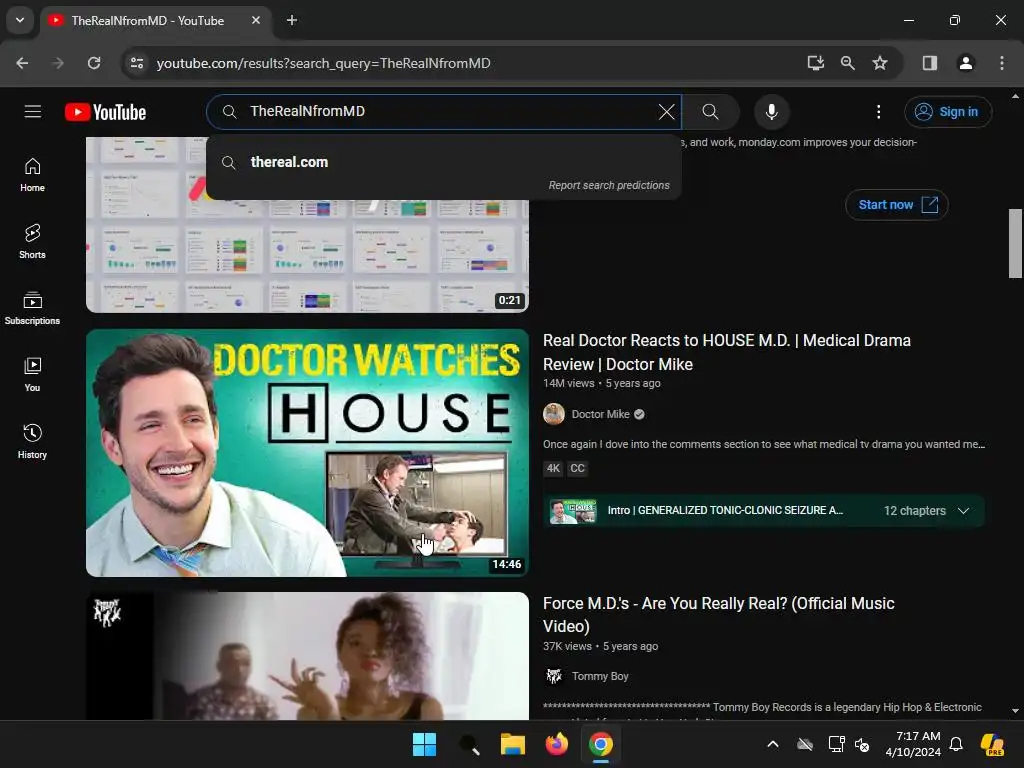Launch Firefox from the taskbar
This screenshot has height=768, width=1024.
pyautogui.click(x=556, y=744)
